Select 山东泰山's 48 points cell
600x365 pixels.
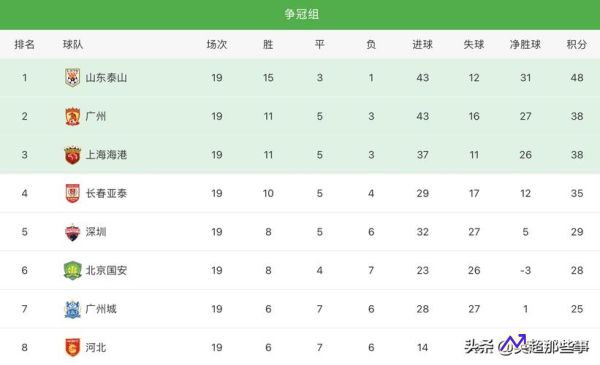click(x=577, y=78)
